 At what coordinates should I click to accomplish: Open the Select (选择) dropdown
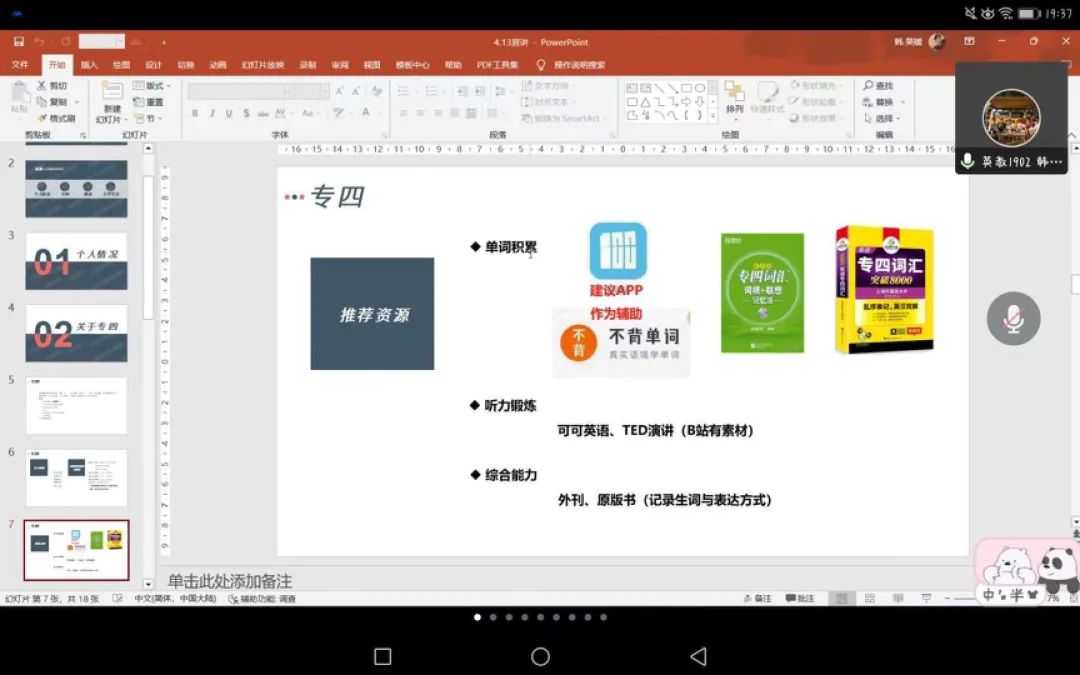coord(884,118)
